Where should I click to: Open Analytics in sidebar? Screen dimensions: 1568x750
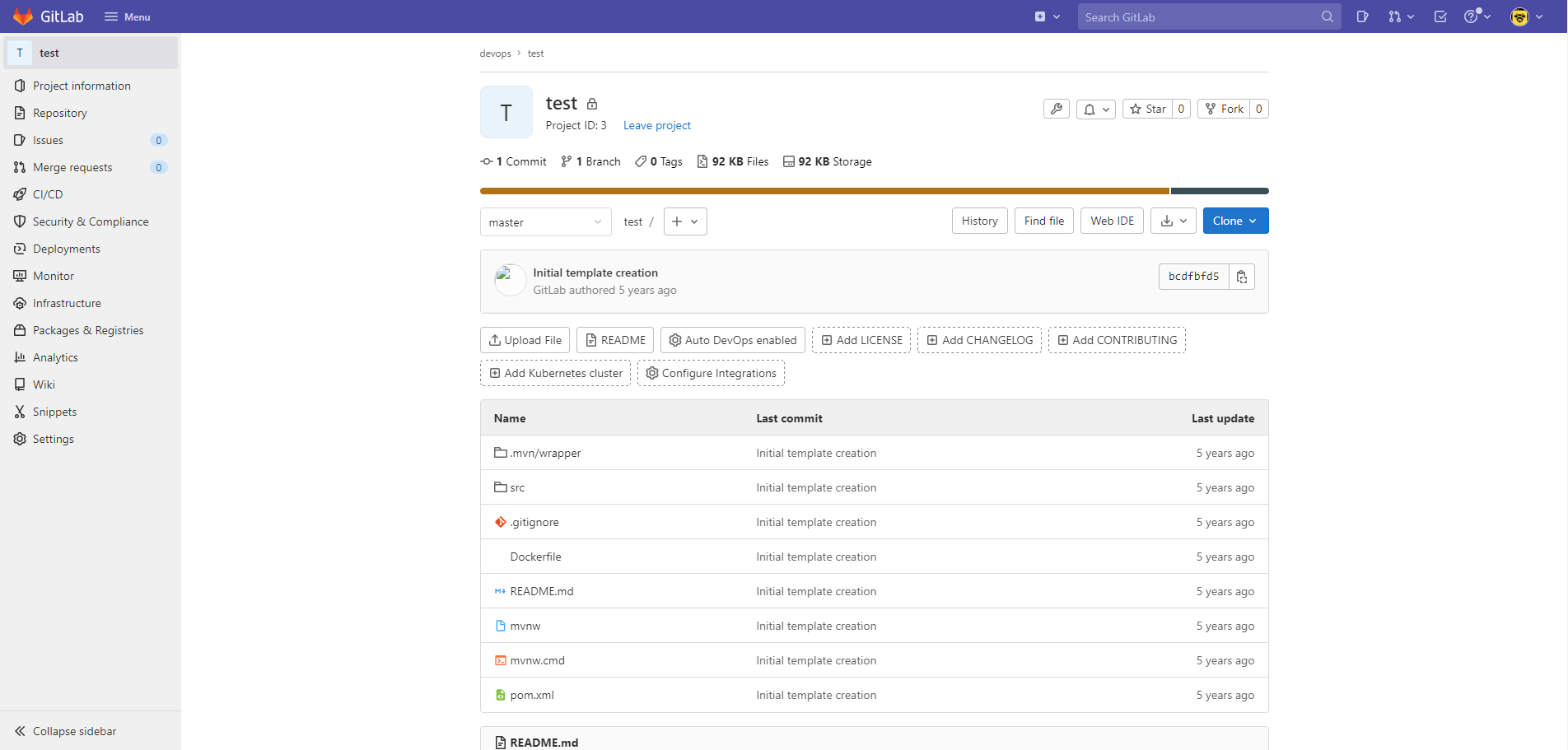91,357
